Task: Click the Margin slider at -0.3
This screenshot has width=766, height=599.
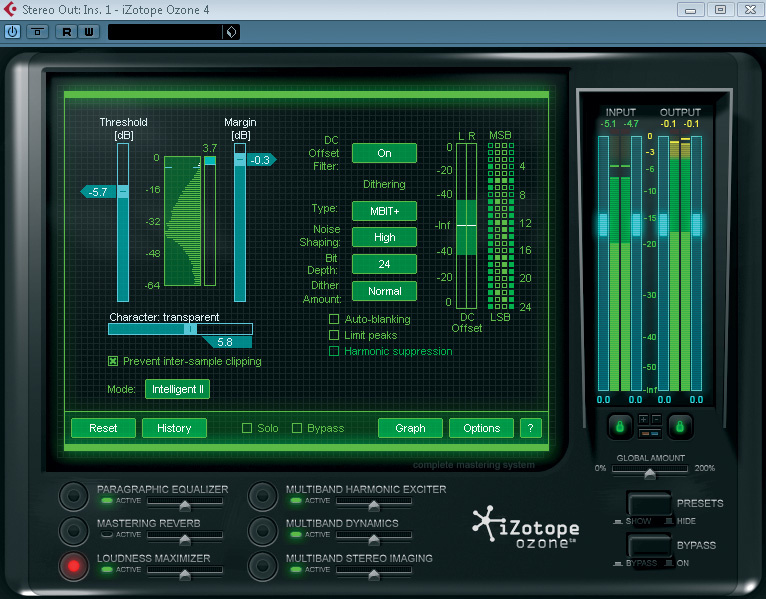Action: pos(240,159)
